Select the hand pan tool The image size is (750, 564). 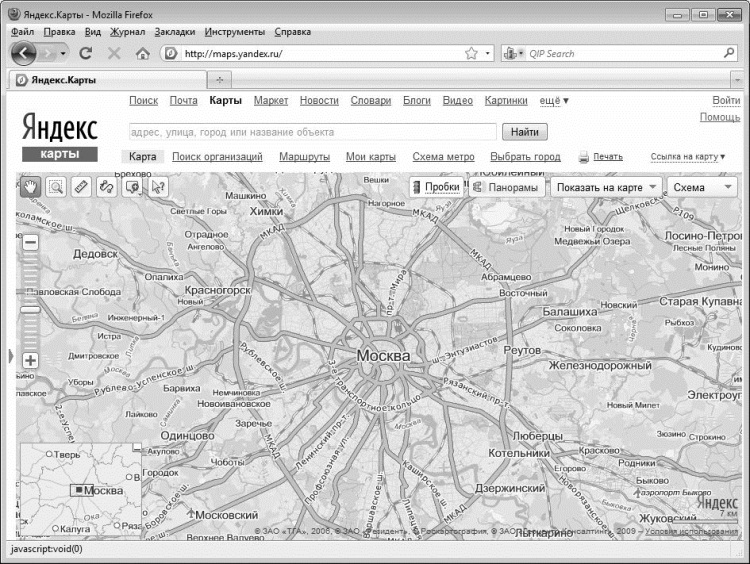(30, 187)
